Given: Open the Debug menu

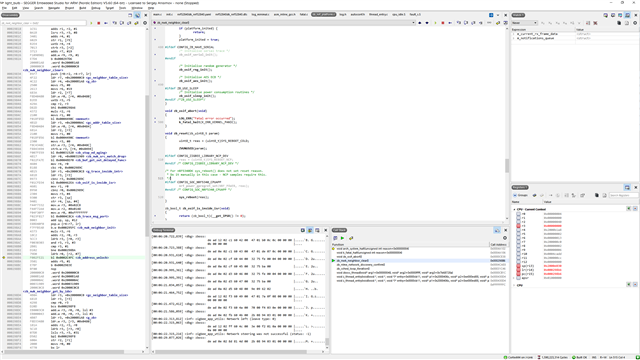Looking at the screenshot, I should coord(96,8).
